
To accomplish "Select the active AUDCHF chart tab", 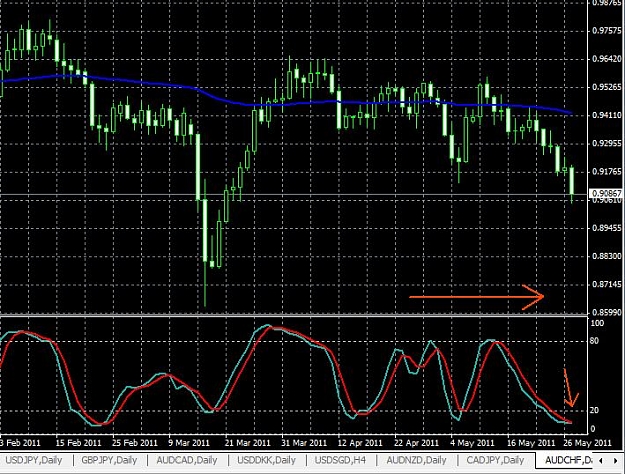I will click(564, 460).
